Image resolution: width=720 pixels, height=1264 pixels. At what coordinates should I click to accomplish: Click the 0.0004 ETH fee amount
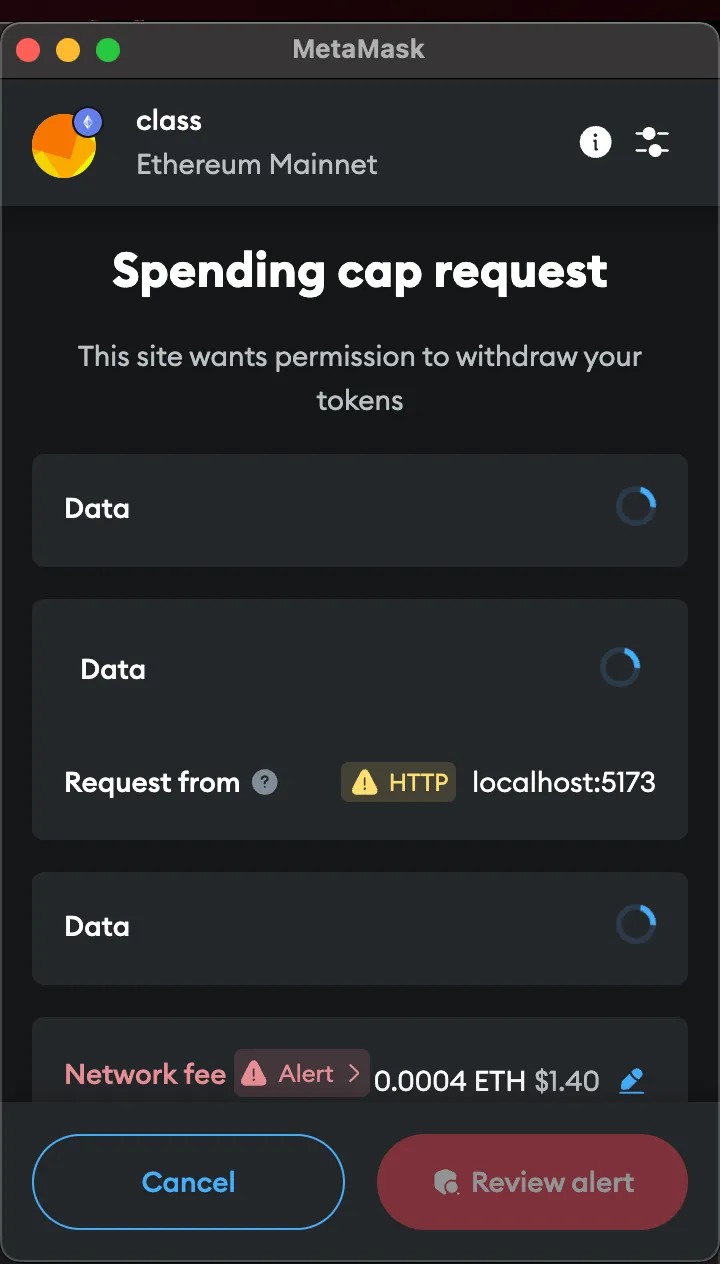tap(449, 1081)
